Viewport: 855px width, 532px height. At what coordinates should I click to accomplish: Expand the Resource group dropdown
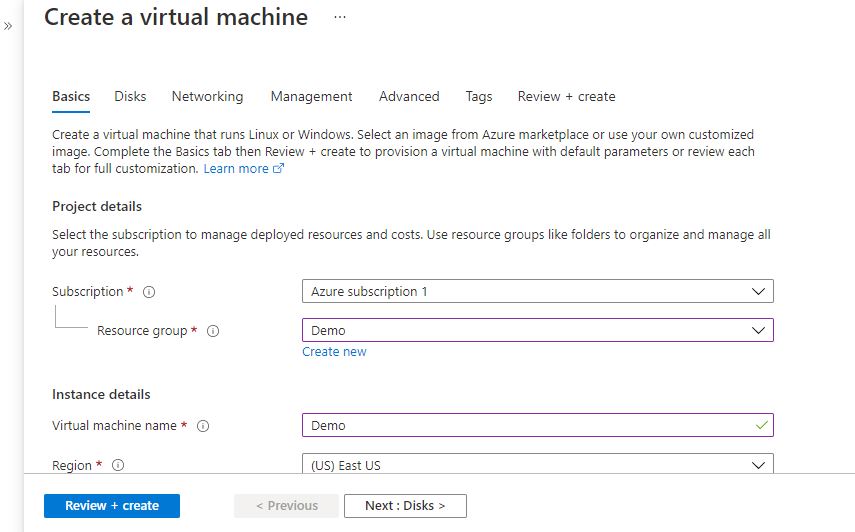pos(537,330)
